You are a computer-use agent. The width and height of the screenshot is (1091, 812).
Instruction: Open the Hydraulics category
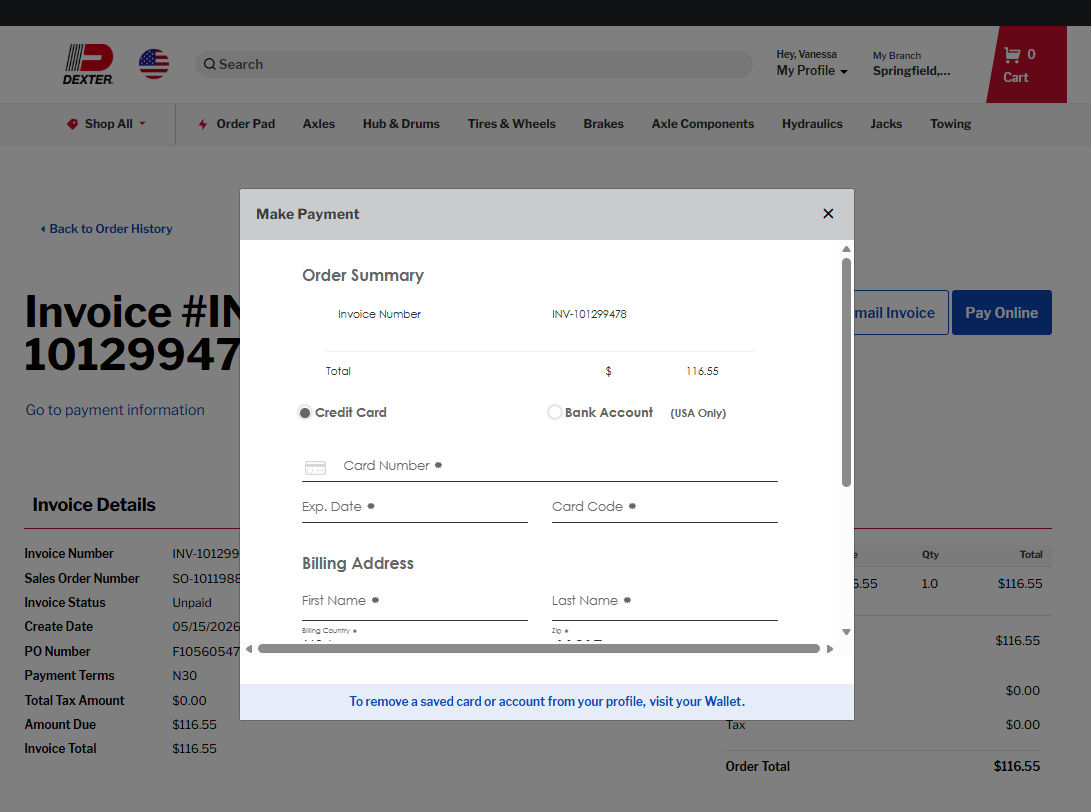[812, 124]
